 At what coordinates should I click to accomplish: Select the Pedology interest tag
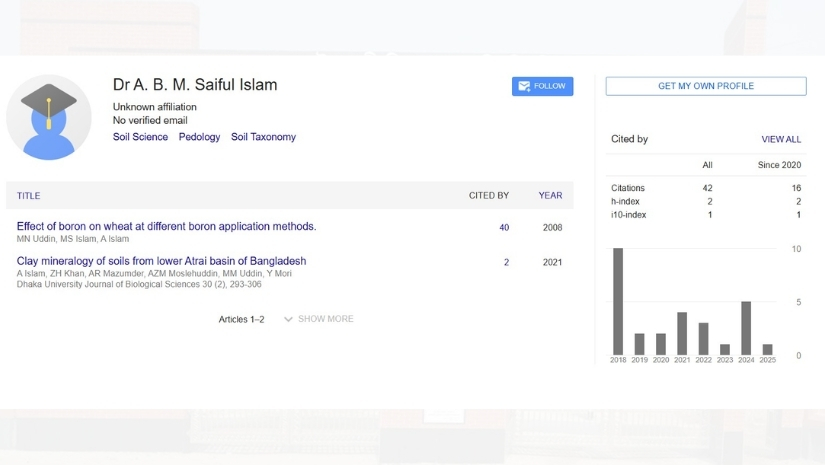pyautogui.click(x=199, y=137)
